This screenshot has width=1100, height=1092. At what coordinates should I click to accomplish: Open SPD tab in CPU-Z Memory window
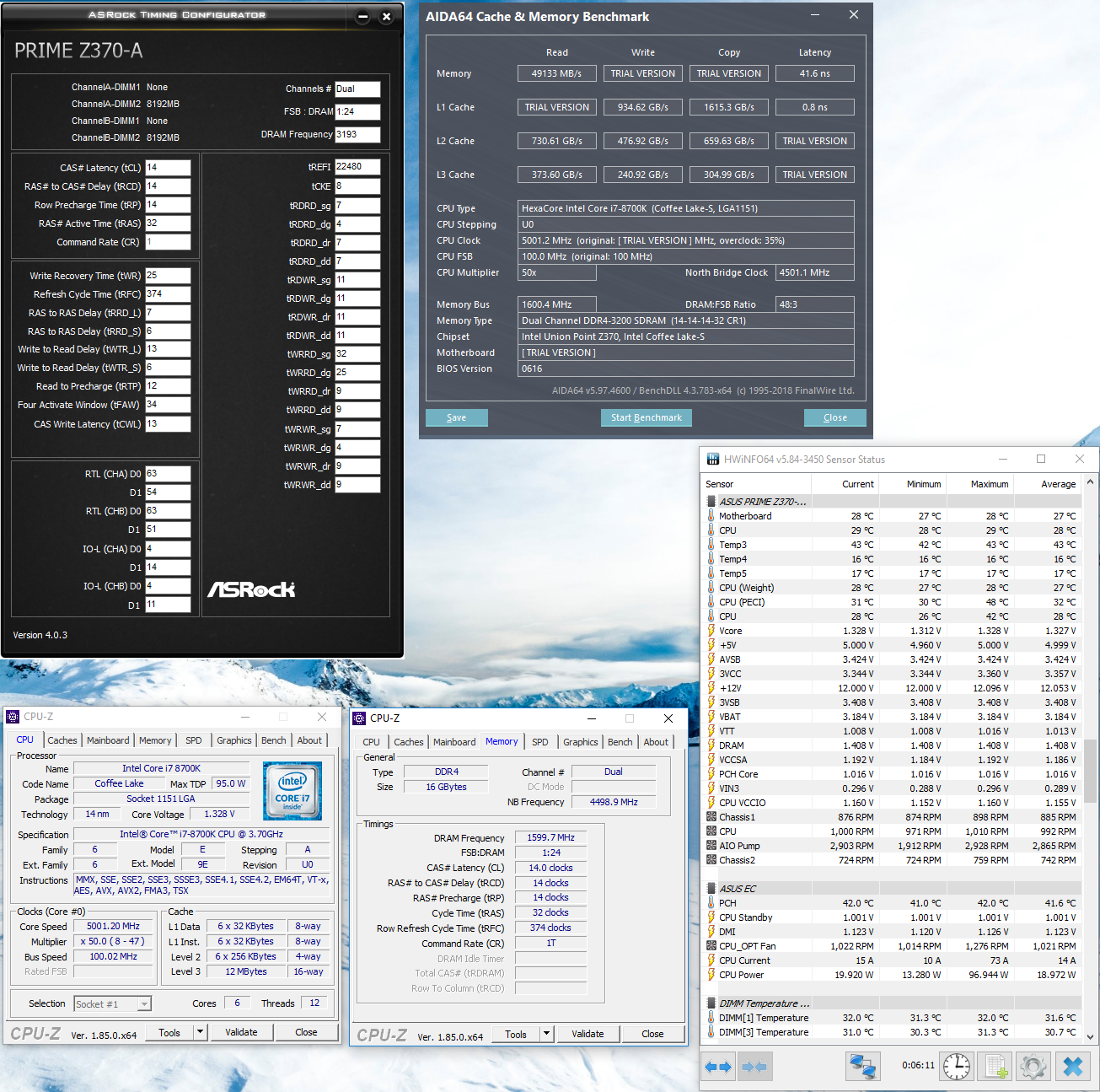(x=540, y=742)
